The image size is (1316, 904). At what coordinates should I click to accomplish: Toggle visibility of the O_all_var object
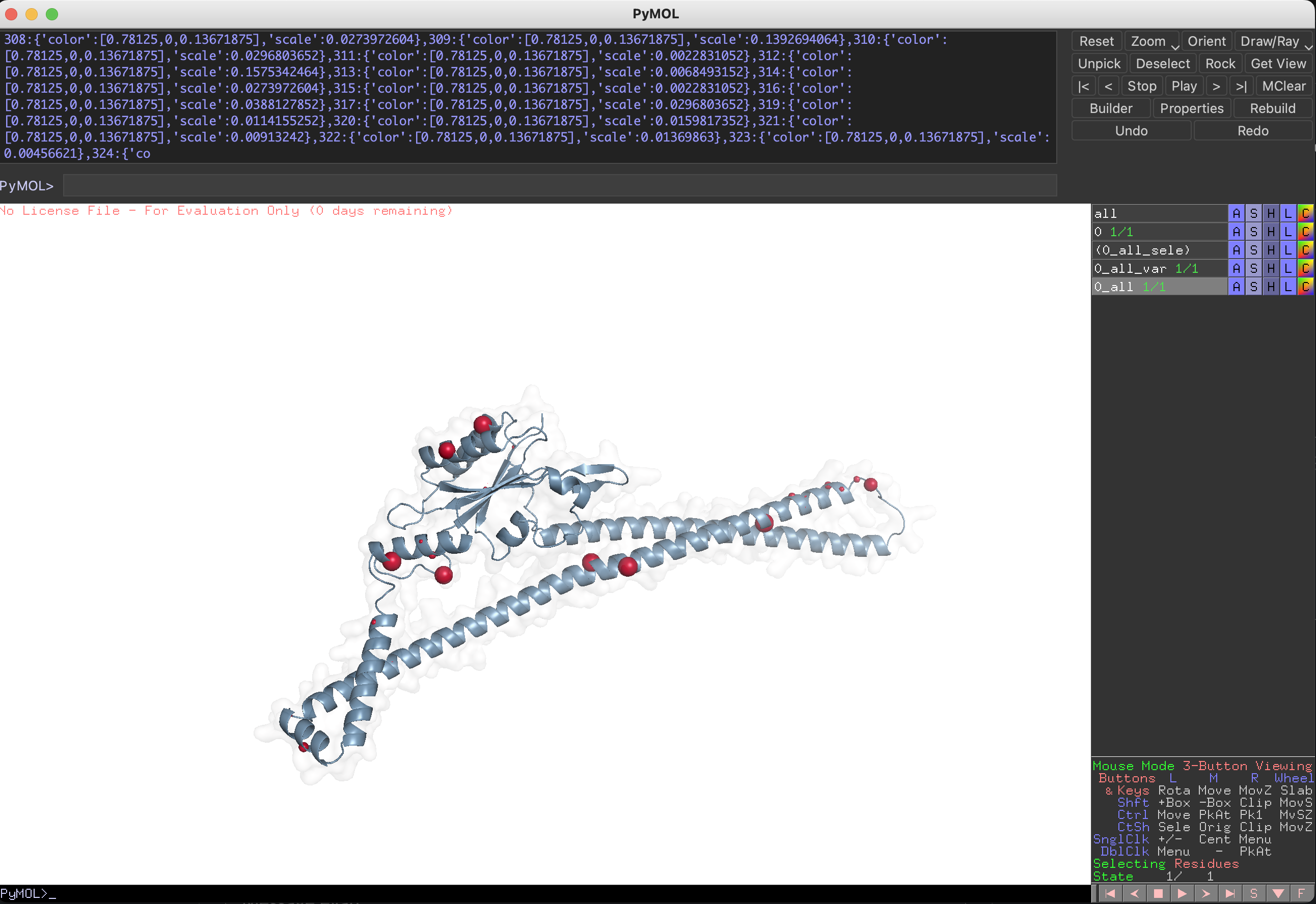pos(1156,268)
